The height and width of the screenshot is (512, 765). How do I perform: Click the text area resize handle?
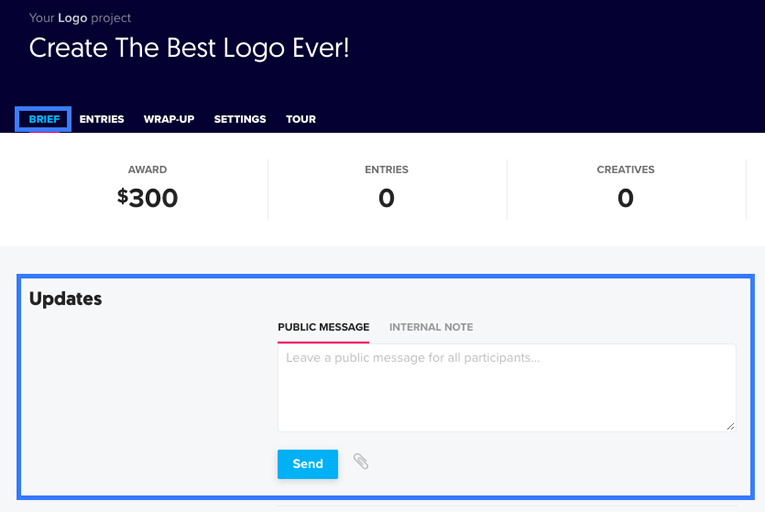click(x=730, y=426)
